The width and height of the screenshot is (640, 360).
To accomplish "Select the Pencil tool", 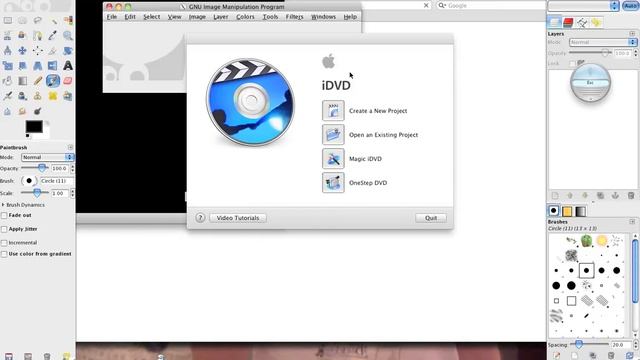I will click(x=38, y=81).
